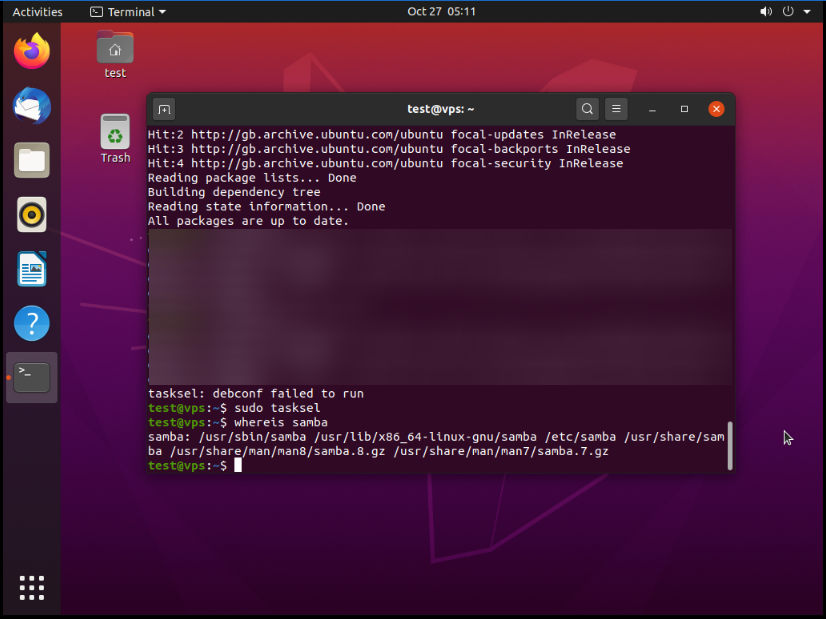Close the terminal with the red X
Screen dimensions: 826x619
(x=716, y=109)
